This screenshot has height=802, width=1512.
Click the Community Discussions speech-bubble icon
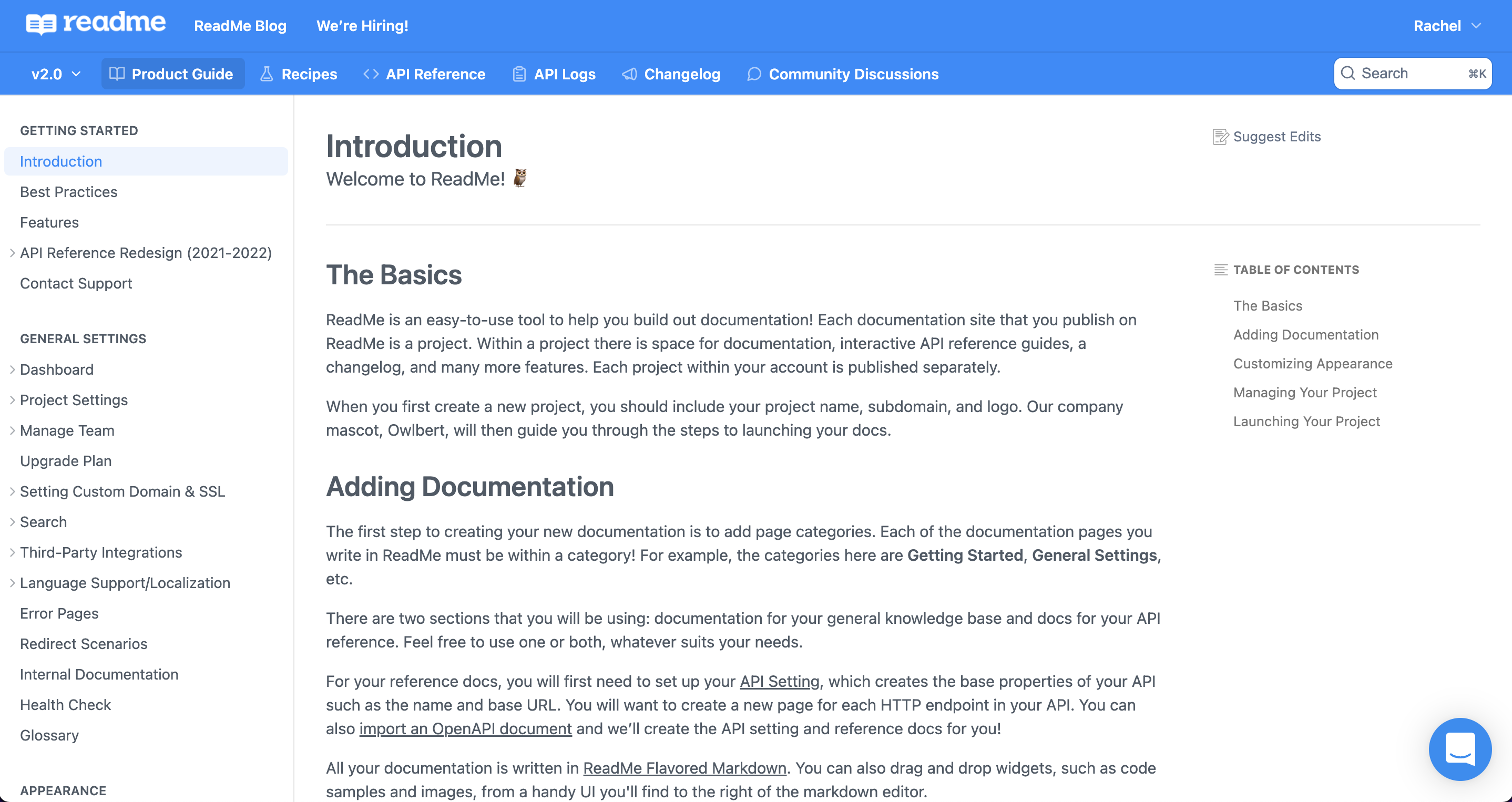pyautogui.click(x=754, y=74)
